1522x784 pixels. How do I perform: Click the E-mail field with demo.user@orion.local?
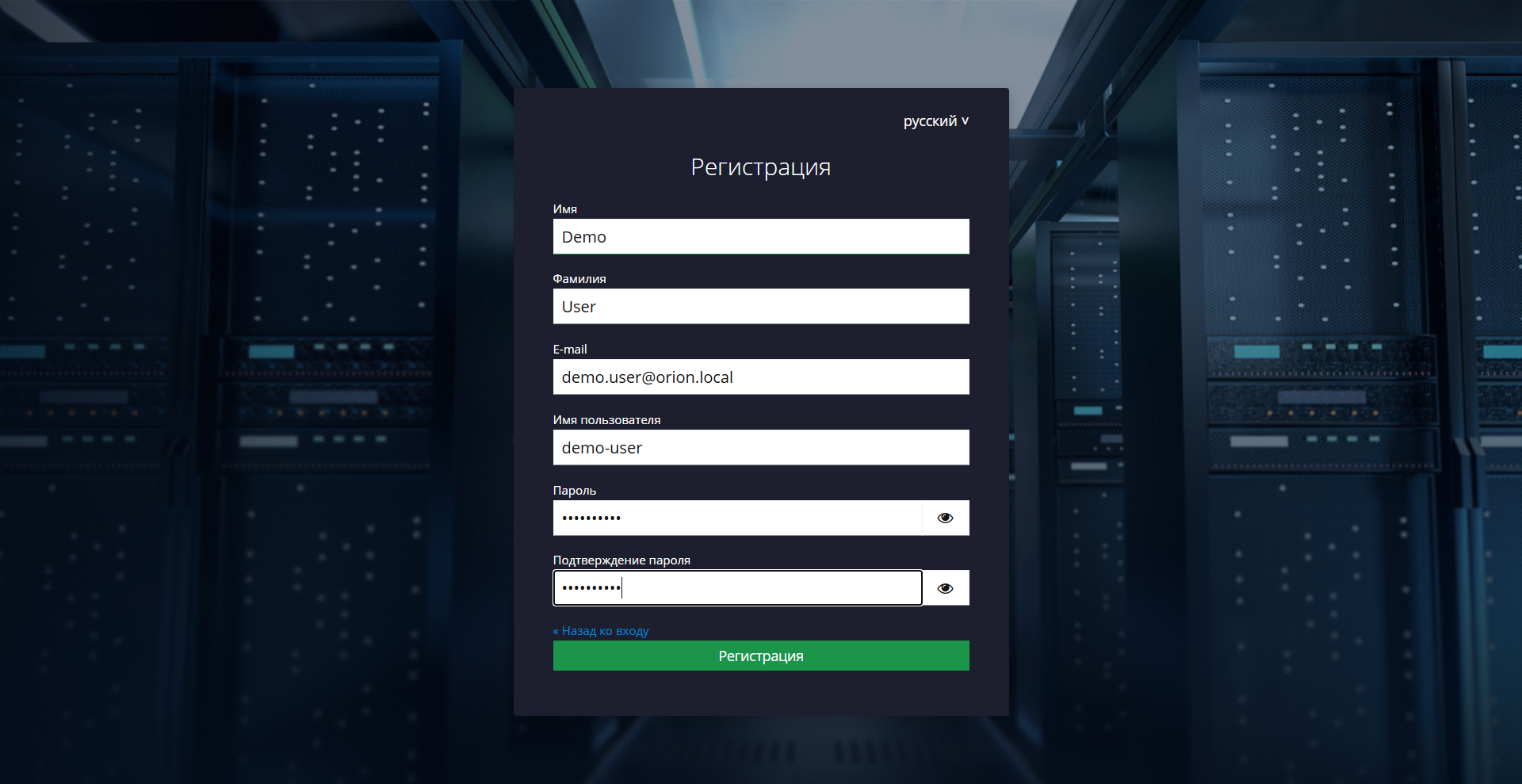click(x=761, y=377)
